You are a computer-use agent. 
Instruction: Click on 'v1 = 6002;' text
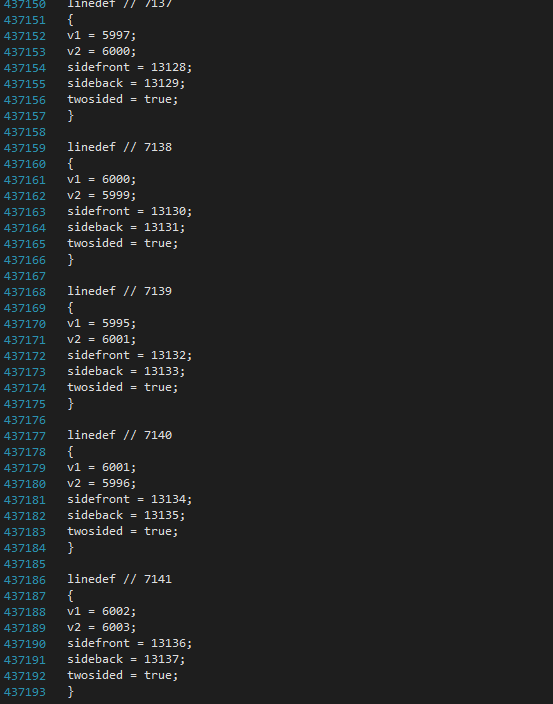tap(102, 612)
